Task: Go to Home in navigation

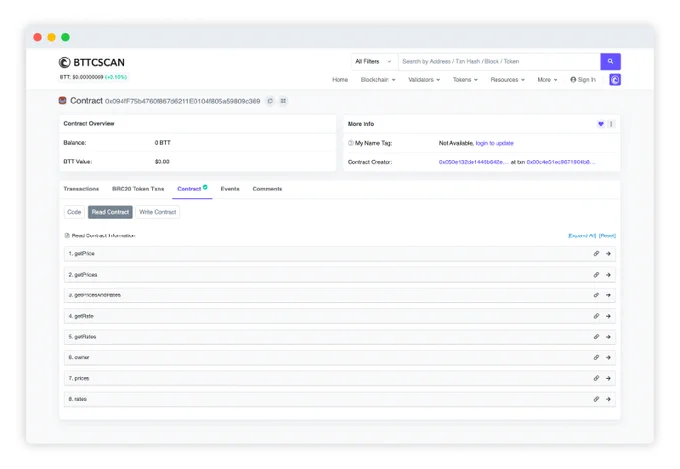Action: click(340, 80)
